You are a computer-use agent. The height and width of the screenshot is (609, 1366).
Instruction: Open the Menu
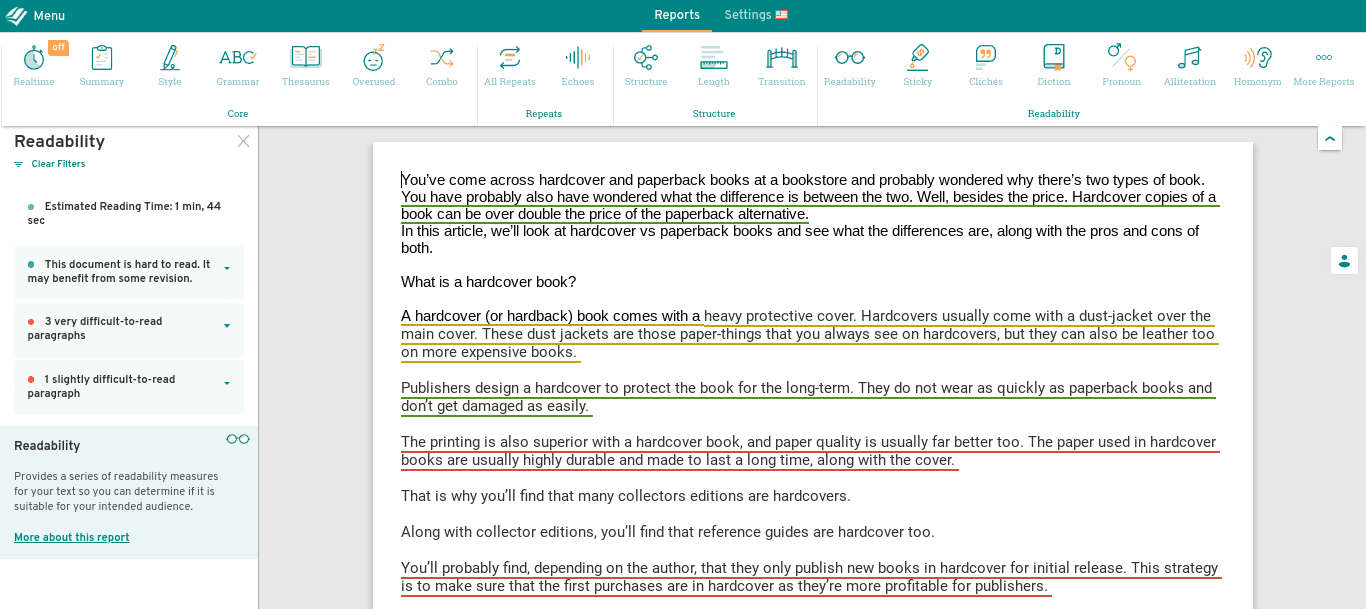pyautogui.click(x=49, y=16)
